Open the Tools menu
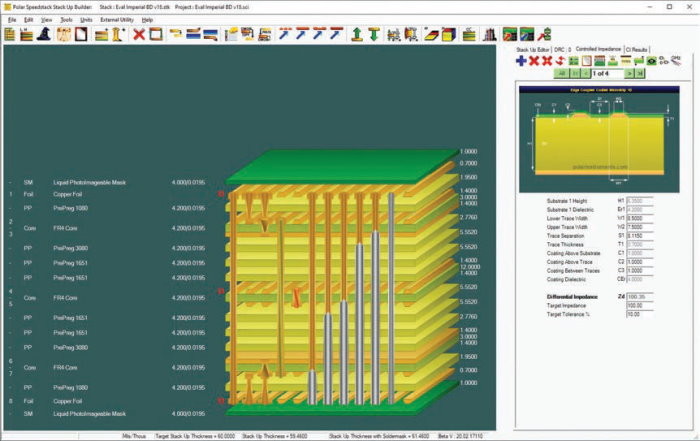 [x=66, y=20]
